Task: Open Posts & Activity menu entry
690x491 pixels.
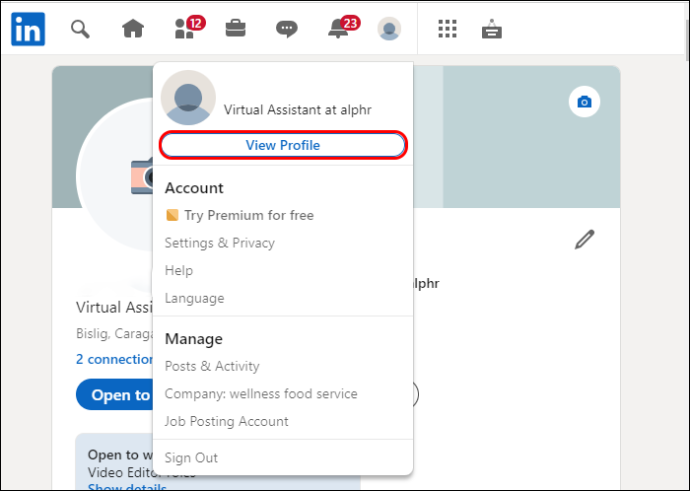Action: coord(212,366)
